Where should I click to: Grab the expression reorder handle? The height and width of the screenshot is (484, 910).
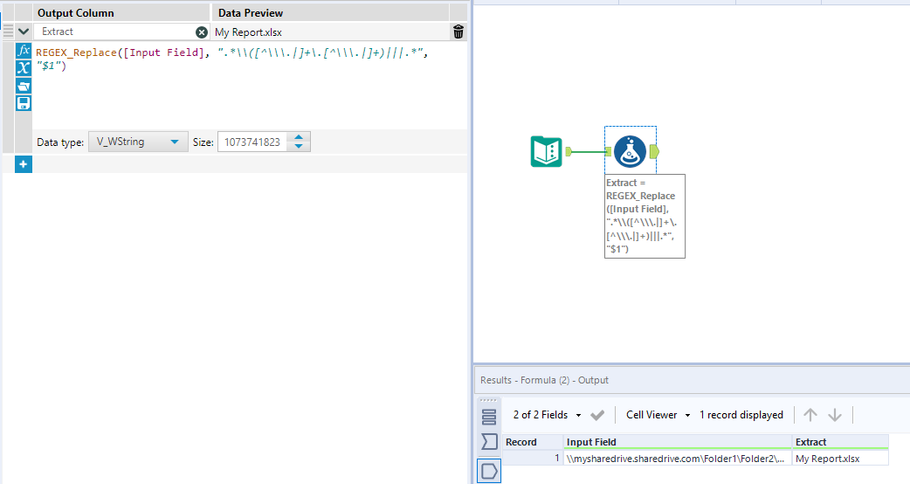8,31
